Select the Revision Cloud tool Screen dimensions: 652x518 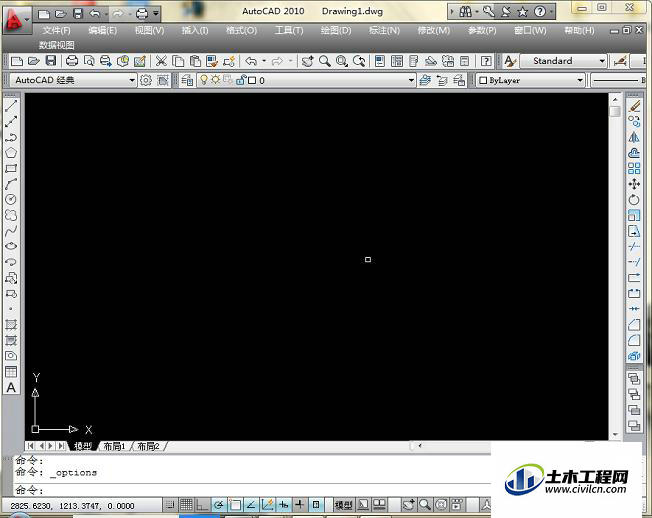(11, 215)
